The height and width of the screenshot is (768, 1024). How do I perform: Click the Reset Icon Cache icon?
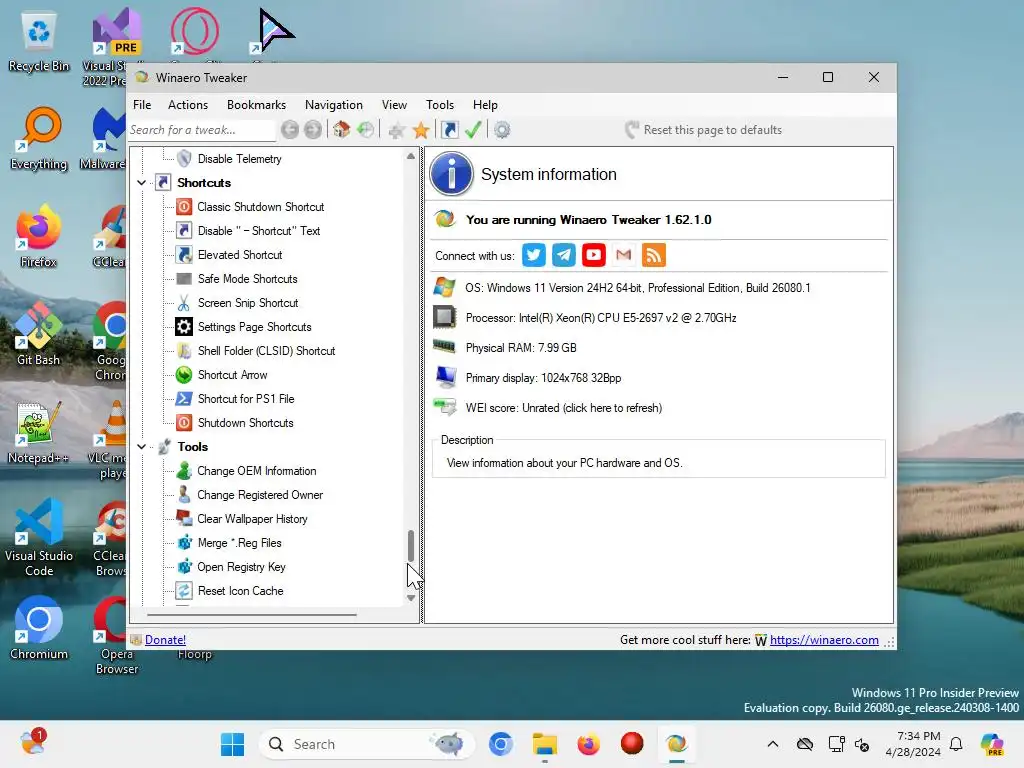tap(184, 591)
